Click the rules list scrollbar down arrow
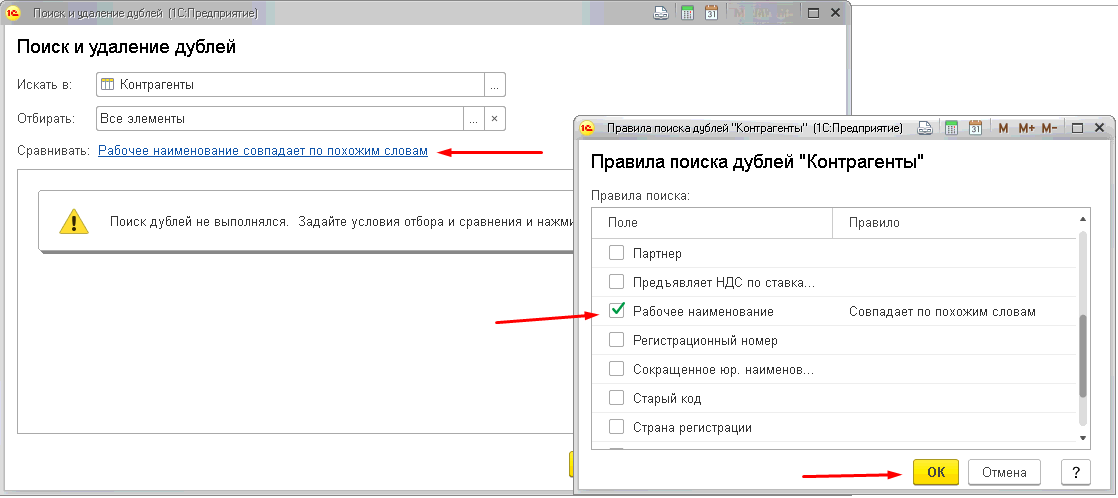Screen dimensions: 1118x498 click(1083, 438)
